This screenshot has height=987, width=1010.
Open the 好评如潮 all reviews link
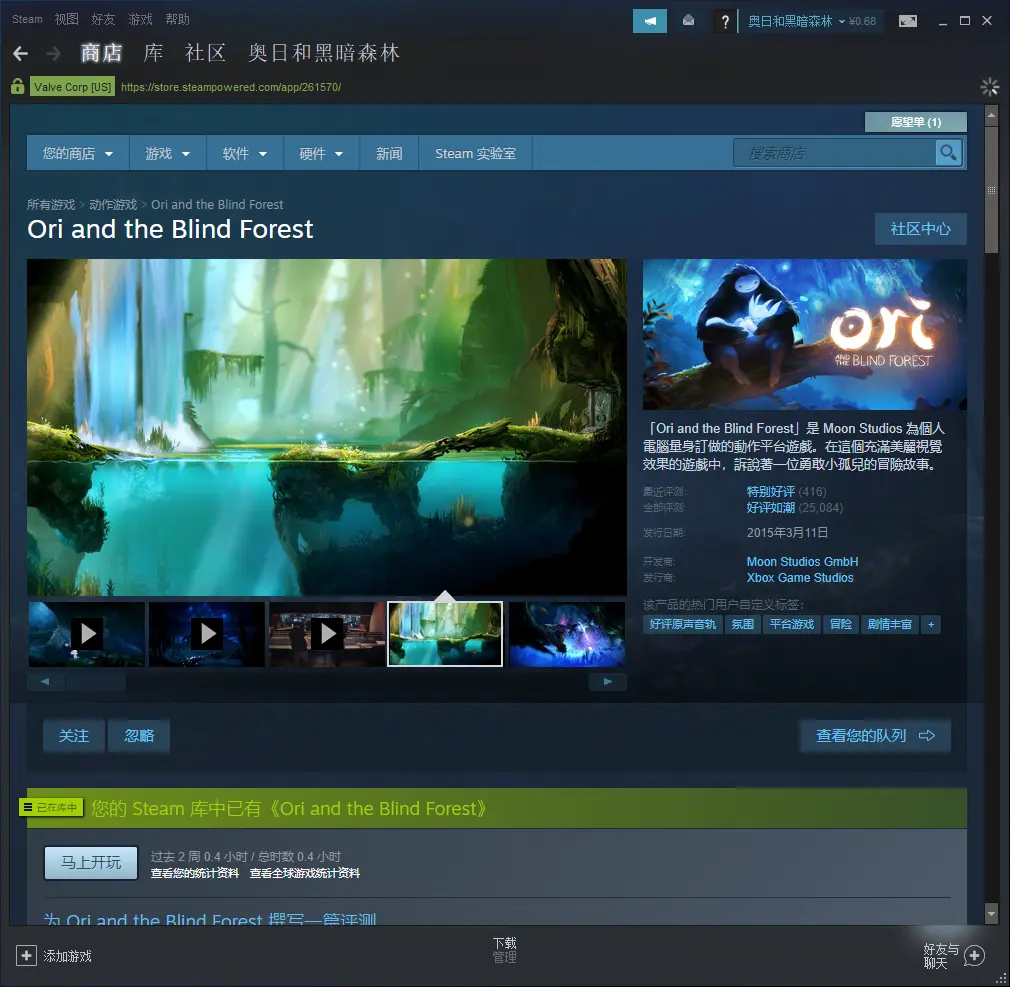(x=770, y=508)
